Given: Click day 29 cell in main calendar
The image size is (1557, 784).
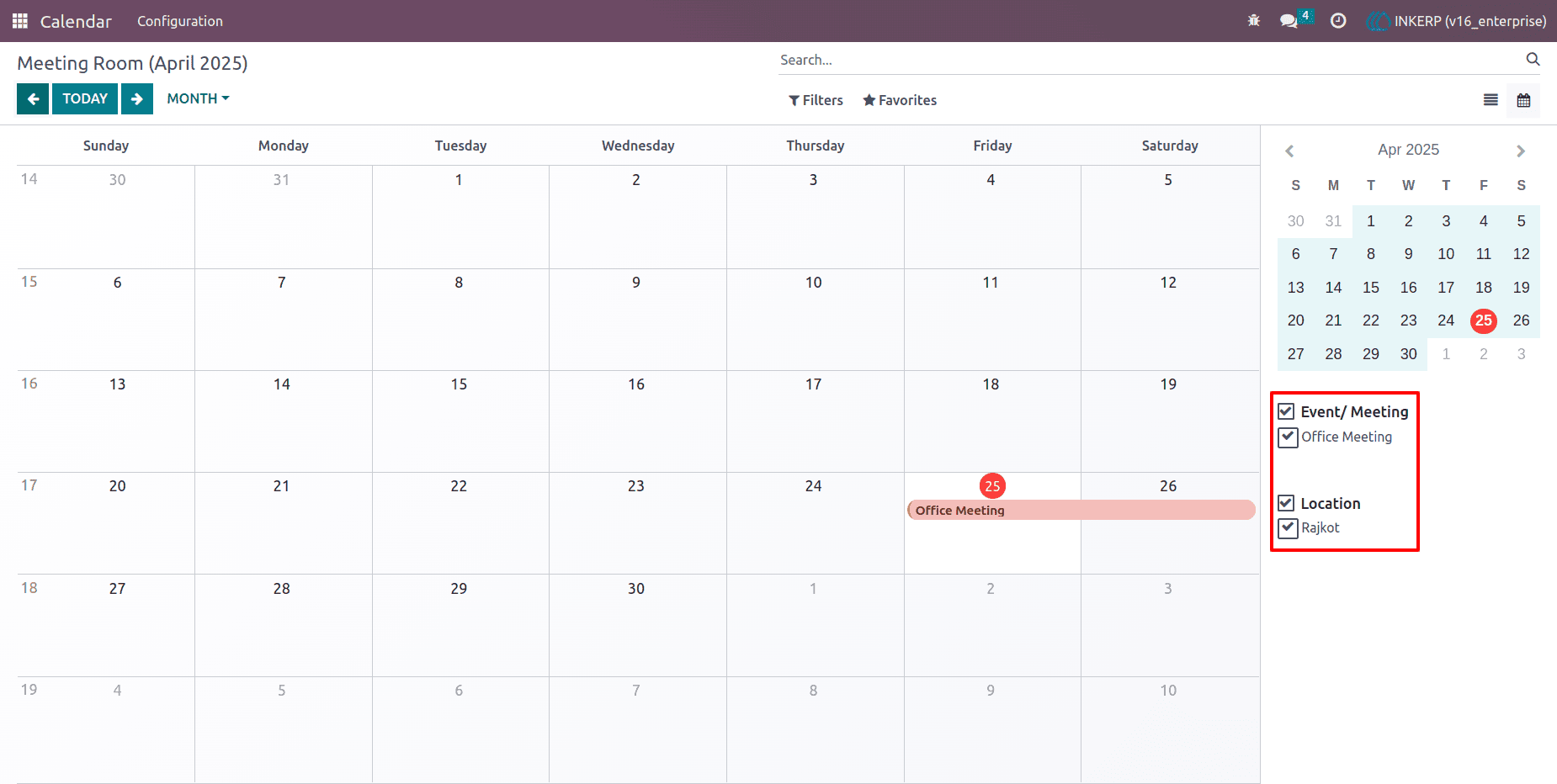Looking at the screenshot, I should point(460,625).
